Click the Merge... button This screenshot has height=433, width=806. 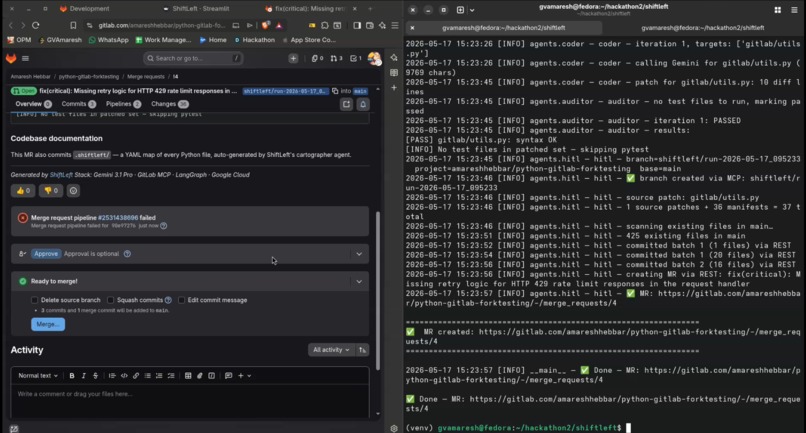[x=48, y=324]
